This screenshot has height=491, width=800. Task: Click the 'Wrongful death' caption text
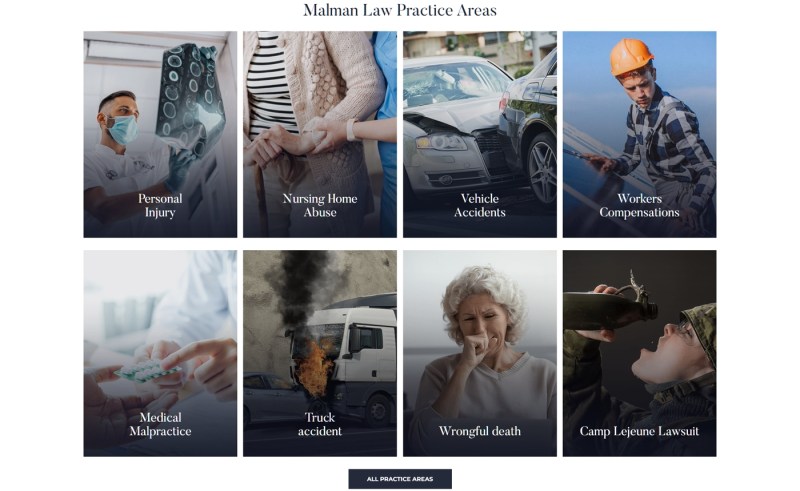480,431
